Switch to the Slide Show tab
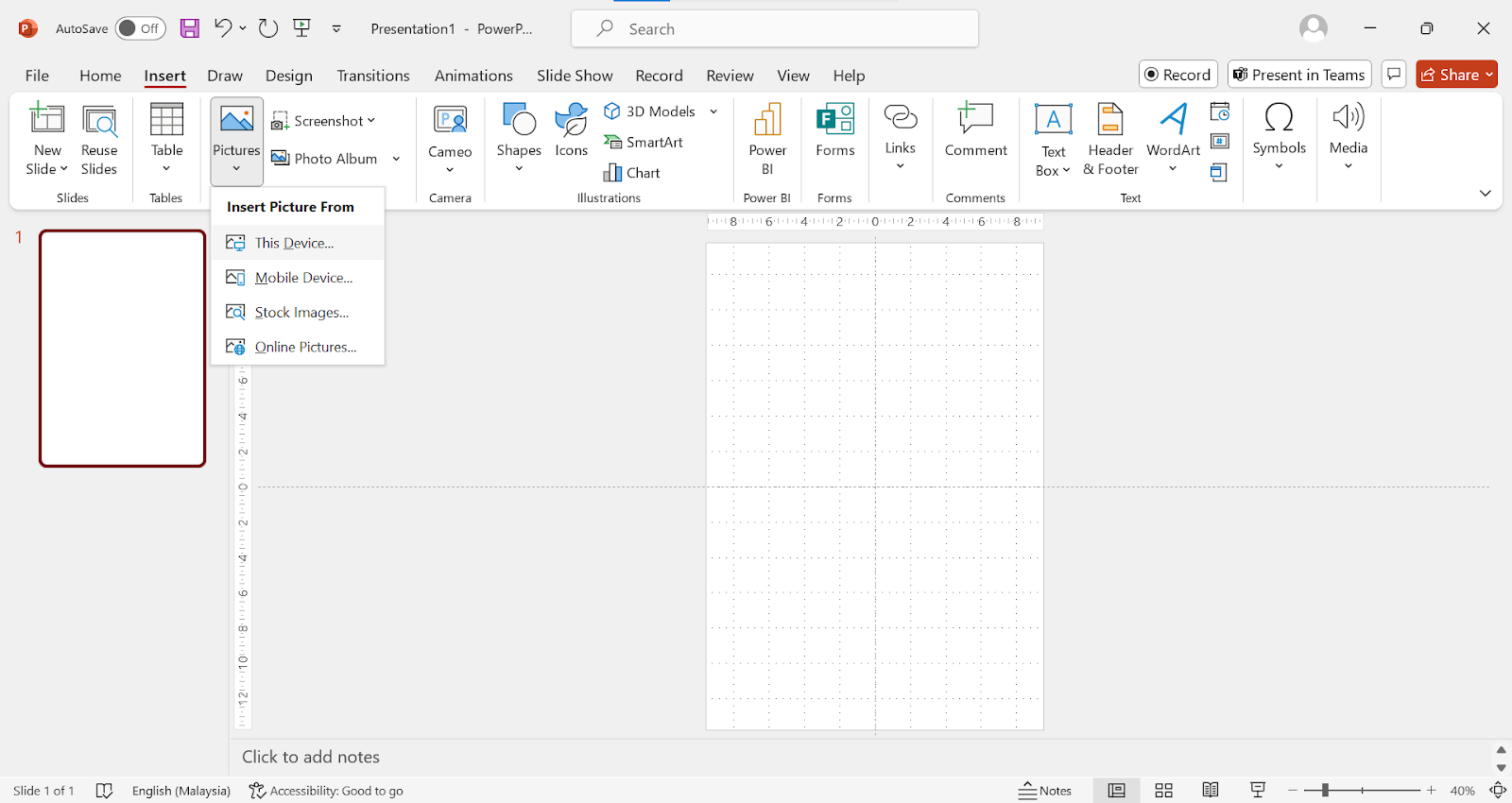Viewport: 1512px width, 803px height. (x=575, y=76)
